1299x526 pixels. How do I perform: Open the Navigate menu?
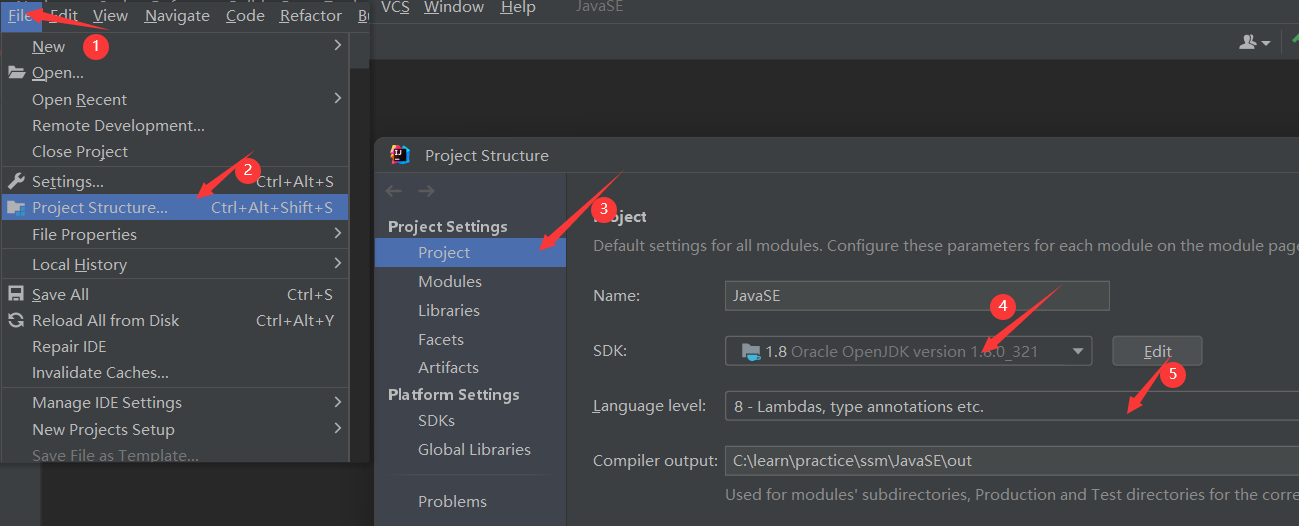point(177,15)
